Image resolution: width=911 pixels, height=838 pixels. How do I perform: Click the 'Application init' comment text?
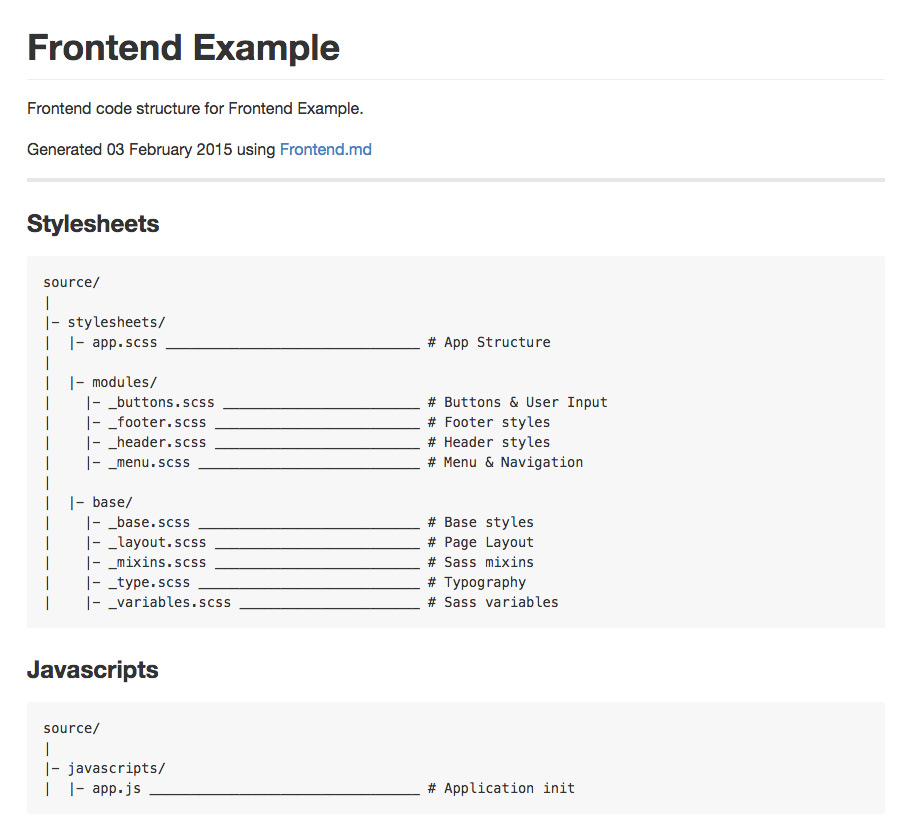[x=509, y=788]
